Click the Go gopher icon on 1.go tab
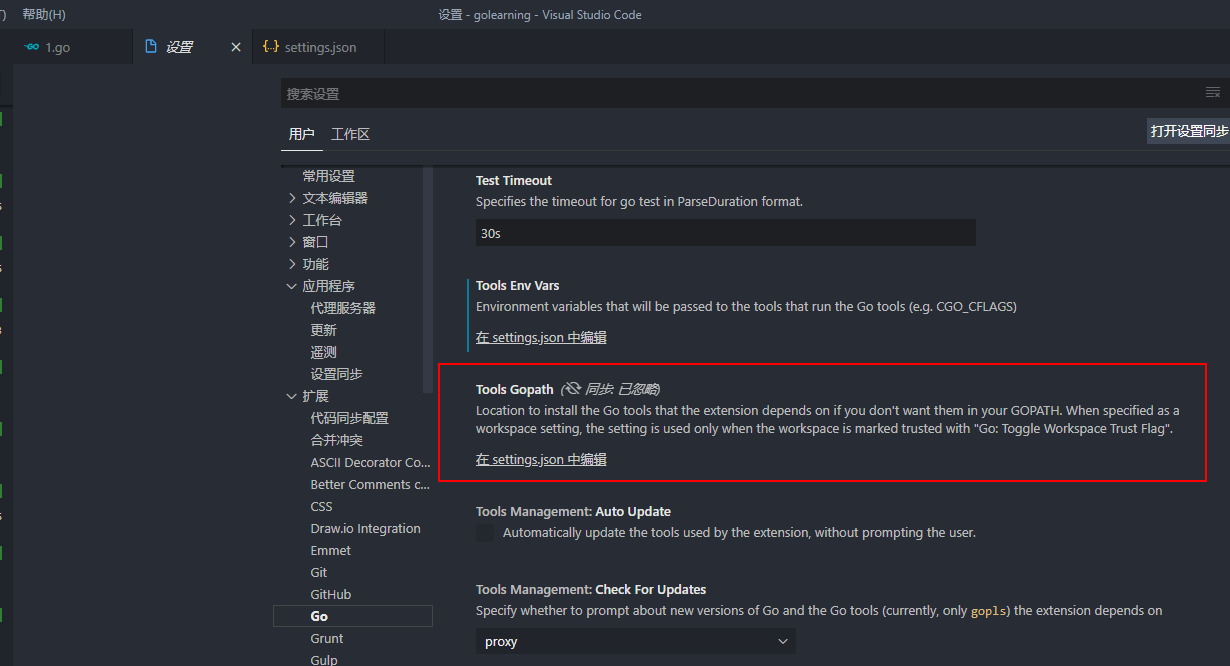The width and height of the screenshot is (1230, 666). (x=32, y=47)
